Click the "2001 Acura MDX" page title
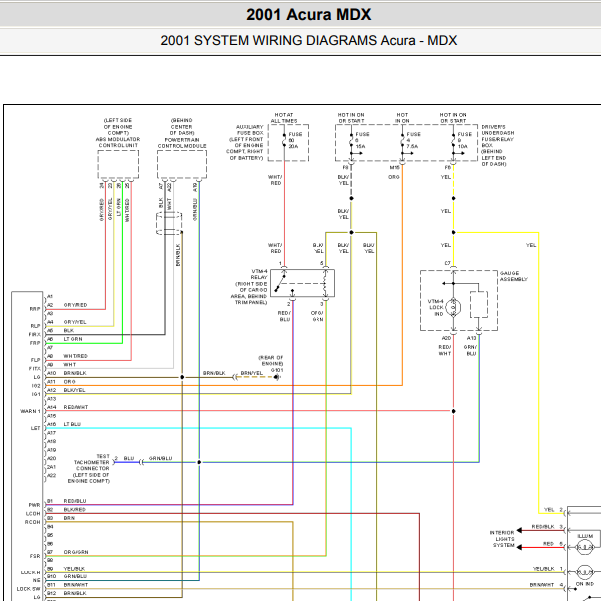Viewport: 601px width, 601px height. tap(308, 15)
